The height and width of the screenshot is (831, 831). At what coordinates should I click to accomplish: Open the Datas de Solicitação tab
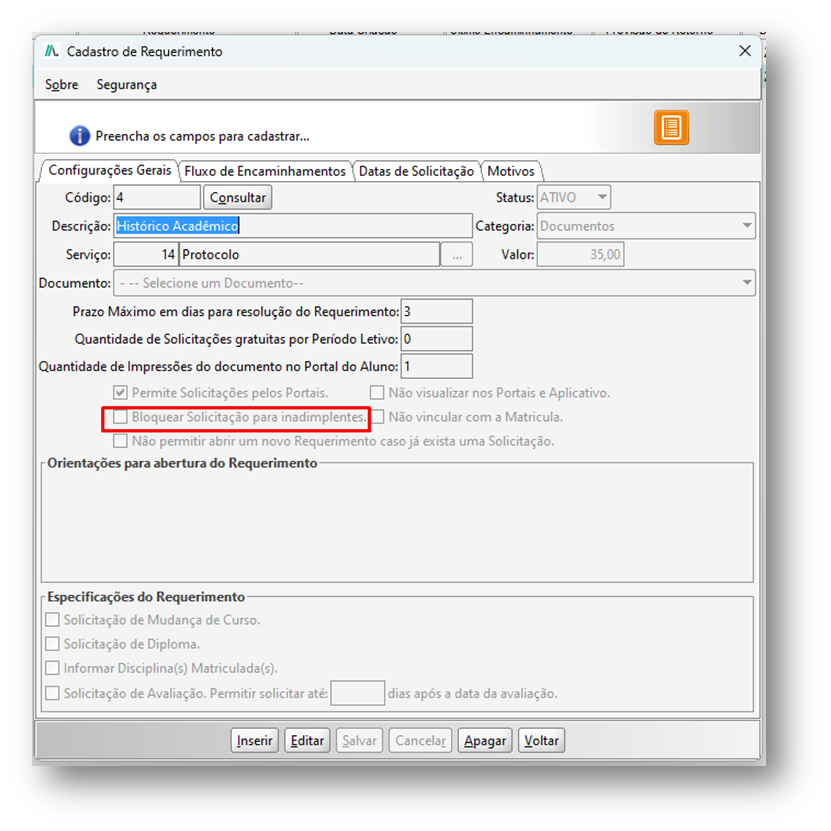pyautogui.click(x=416, y=171)
